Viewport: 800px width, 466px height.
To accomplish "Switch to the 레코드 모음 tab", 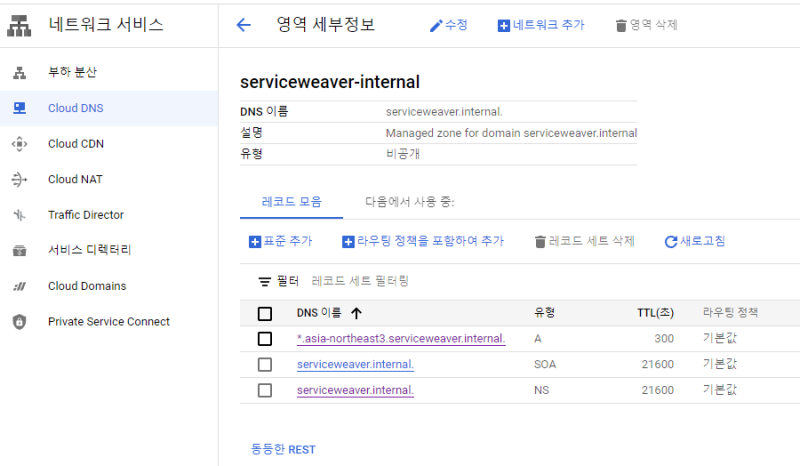I will pyautogui.click(x=291, y=201).
